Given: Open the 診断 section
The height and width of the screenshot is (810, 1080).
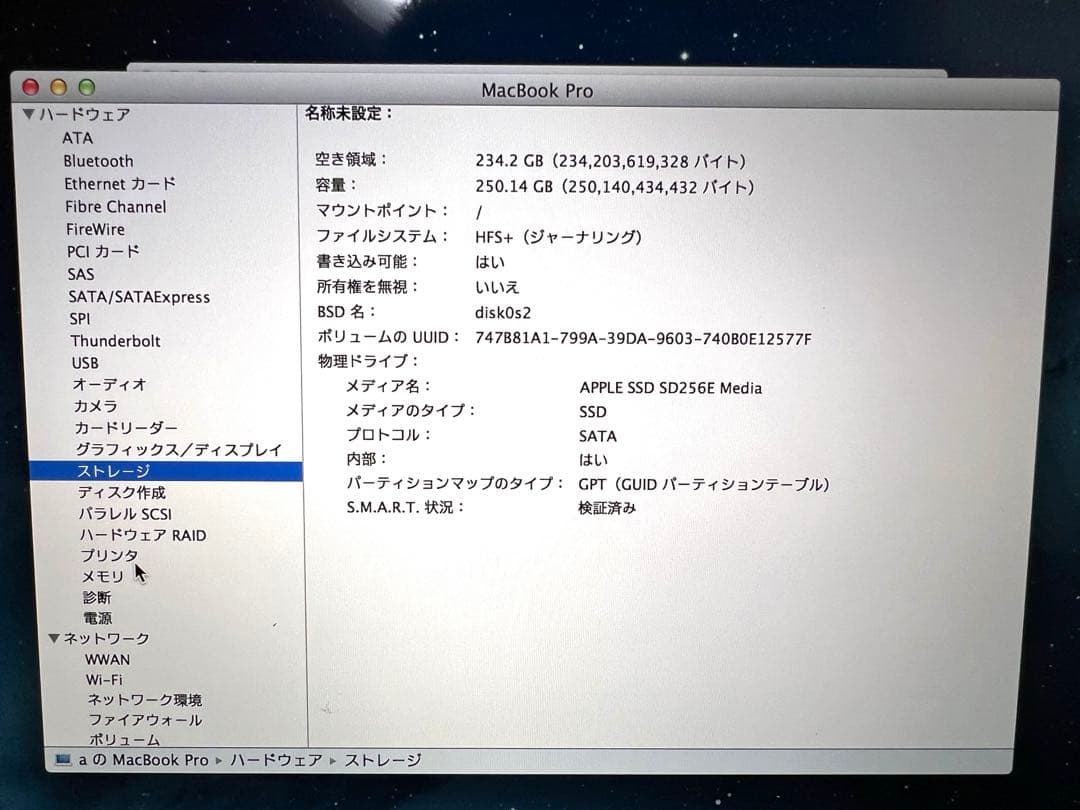Looking at the screenshot, I should 96,596.
